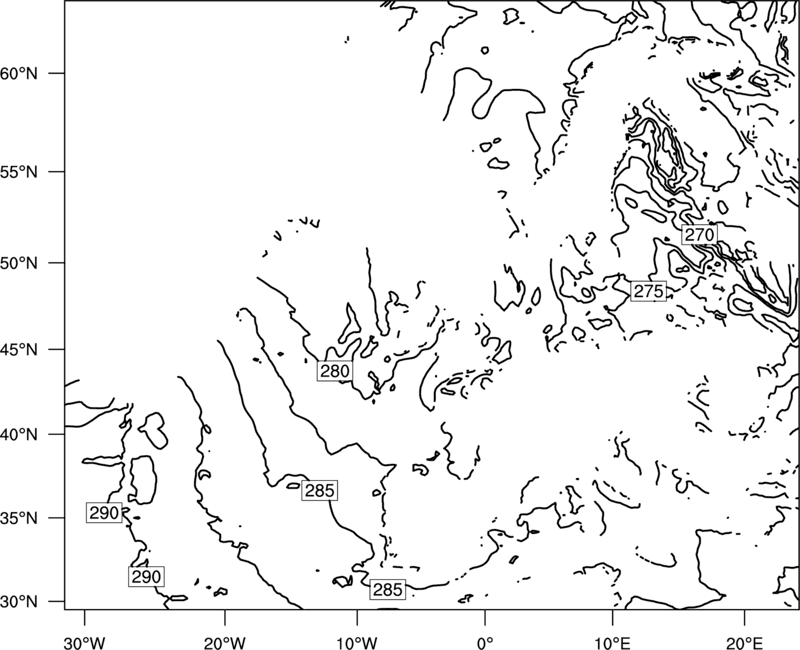Image resolution: width=800 pixels, height=650 pixels.
Task: Click the 40°N latitude axis label
Action: coord(19,435)
